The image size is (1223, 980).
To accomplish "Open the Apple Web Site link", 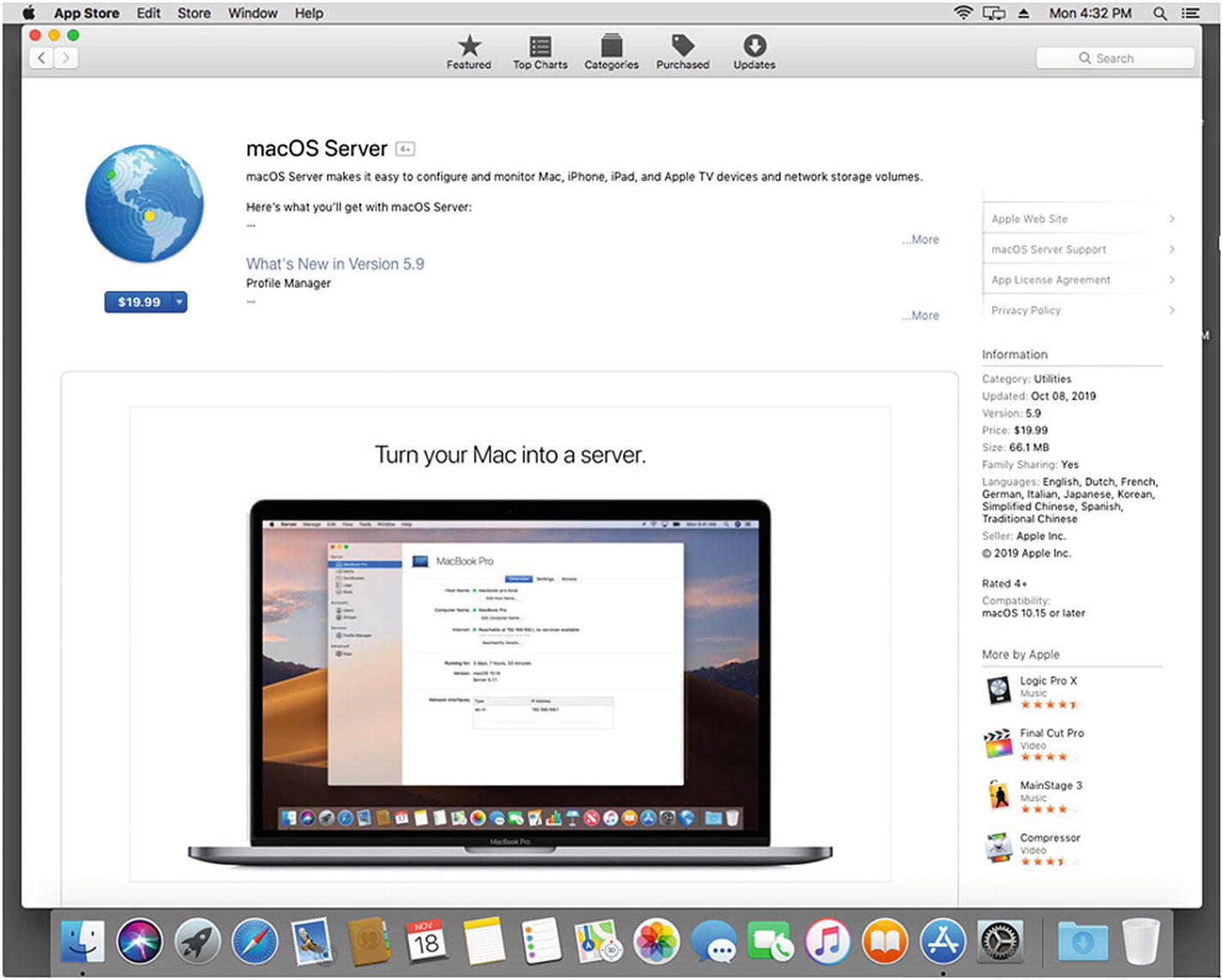I will coord(1029,219).
